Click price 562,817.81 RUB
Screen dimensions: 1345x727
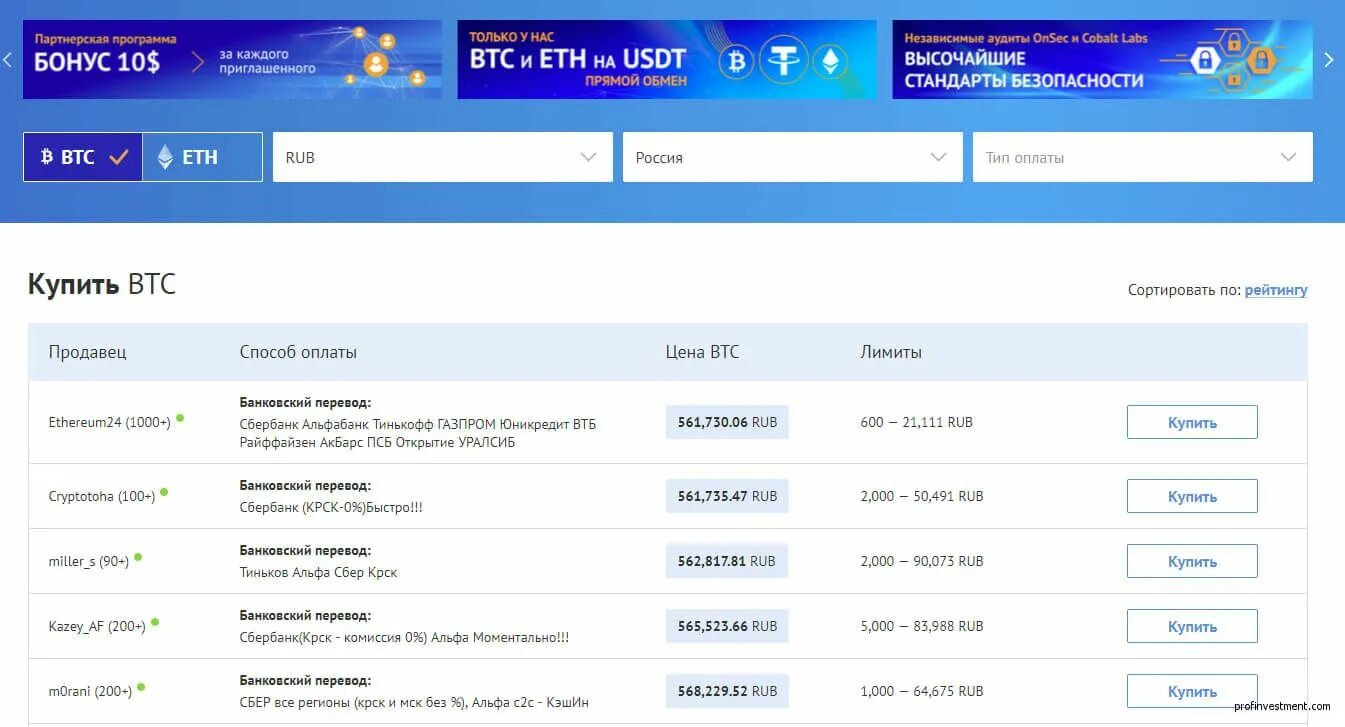click(x=727, y=561)
